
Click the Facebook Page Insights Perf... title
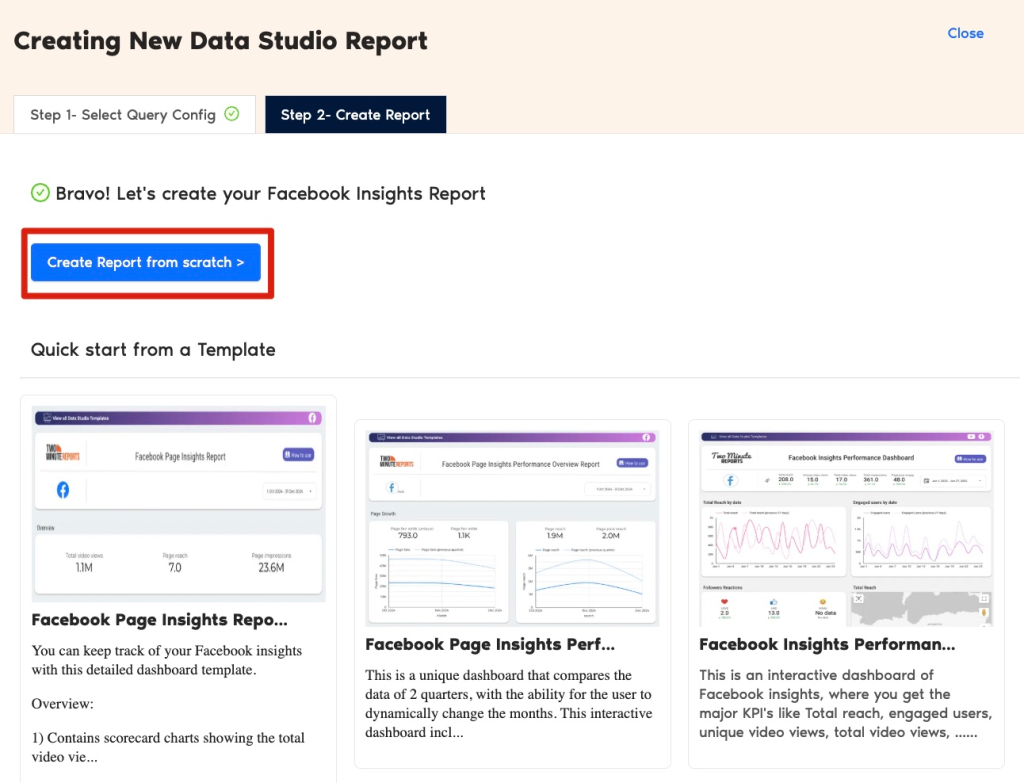[490, 645]
